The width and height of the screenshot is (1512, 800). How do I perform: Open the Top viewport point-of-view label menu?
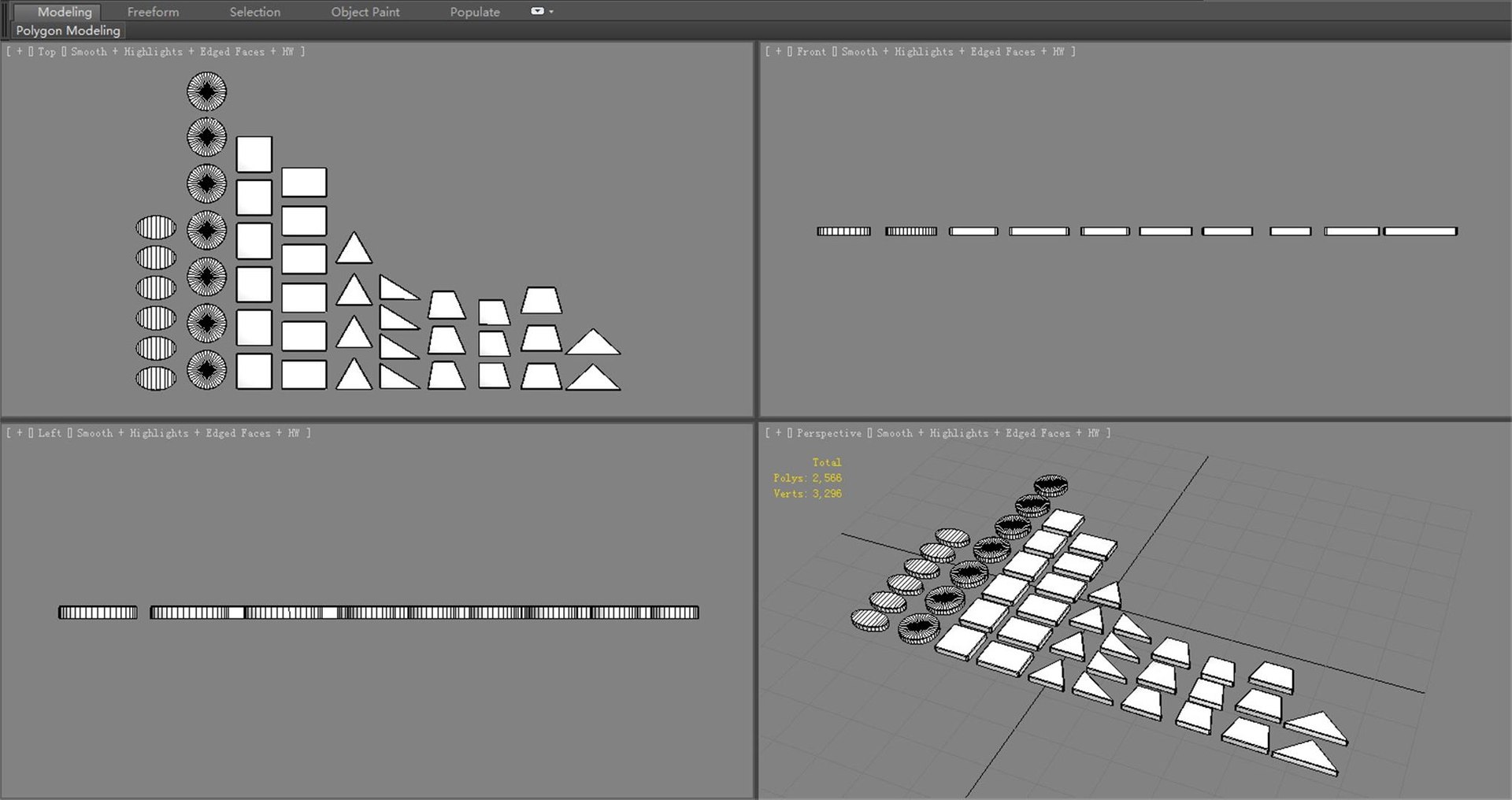pyautogui.click(x=46, y=52)
